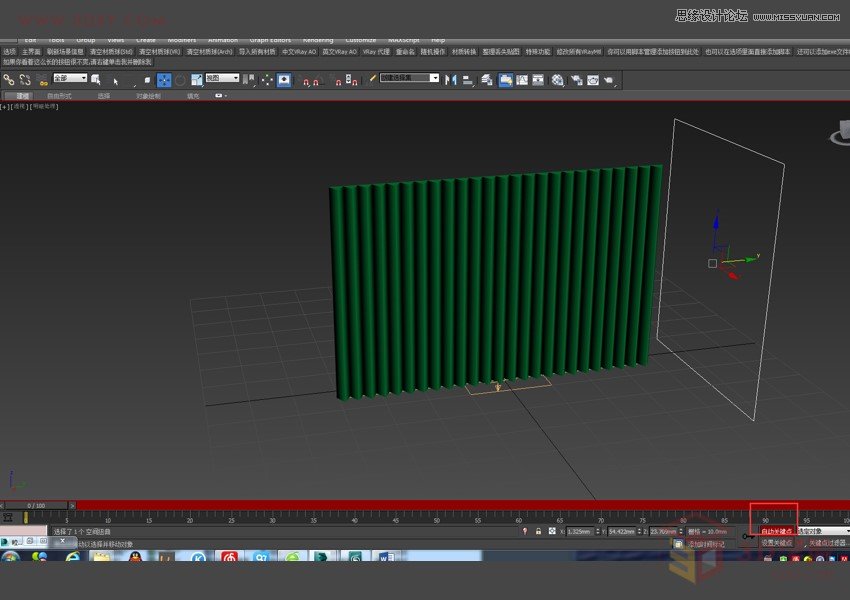Click the Align tool icon

pyautogui.click(x=466, y=80)
